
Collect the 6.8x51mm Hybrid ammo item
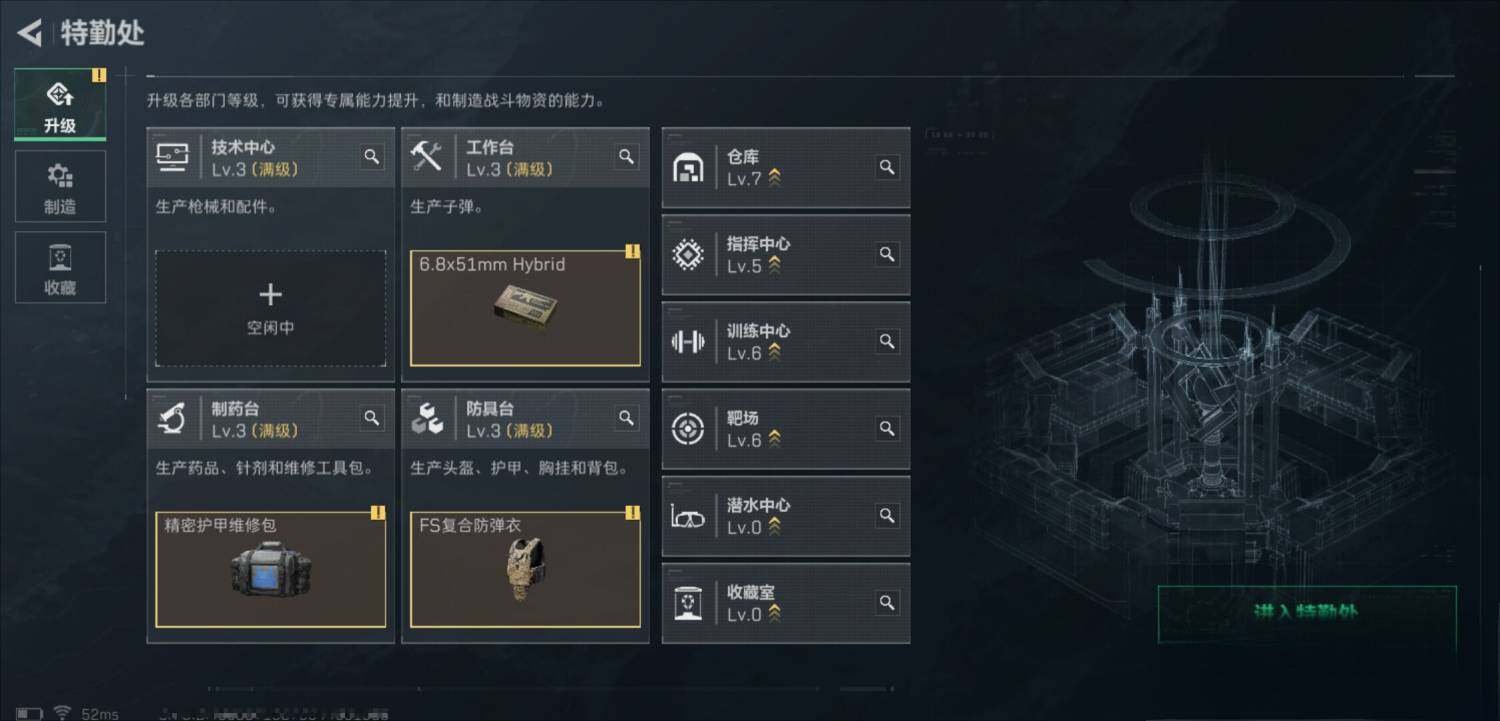[x=526, y=308]
